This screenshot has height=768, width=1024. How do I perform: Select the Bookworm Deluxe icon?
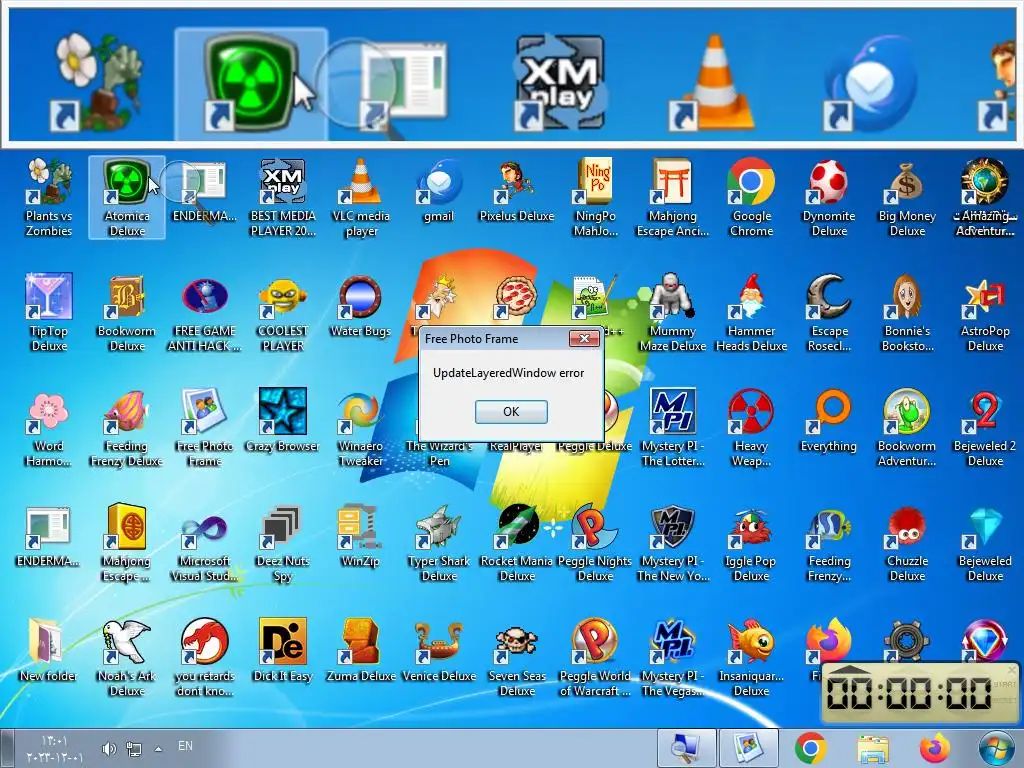(x=127, y=312)
